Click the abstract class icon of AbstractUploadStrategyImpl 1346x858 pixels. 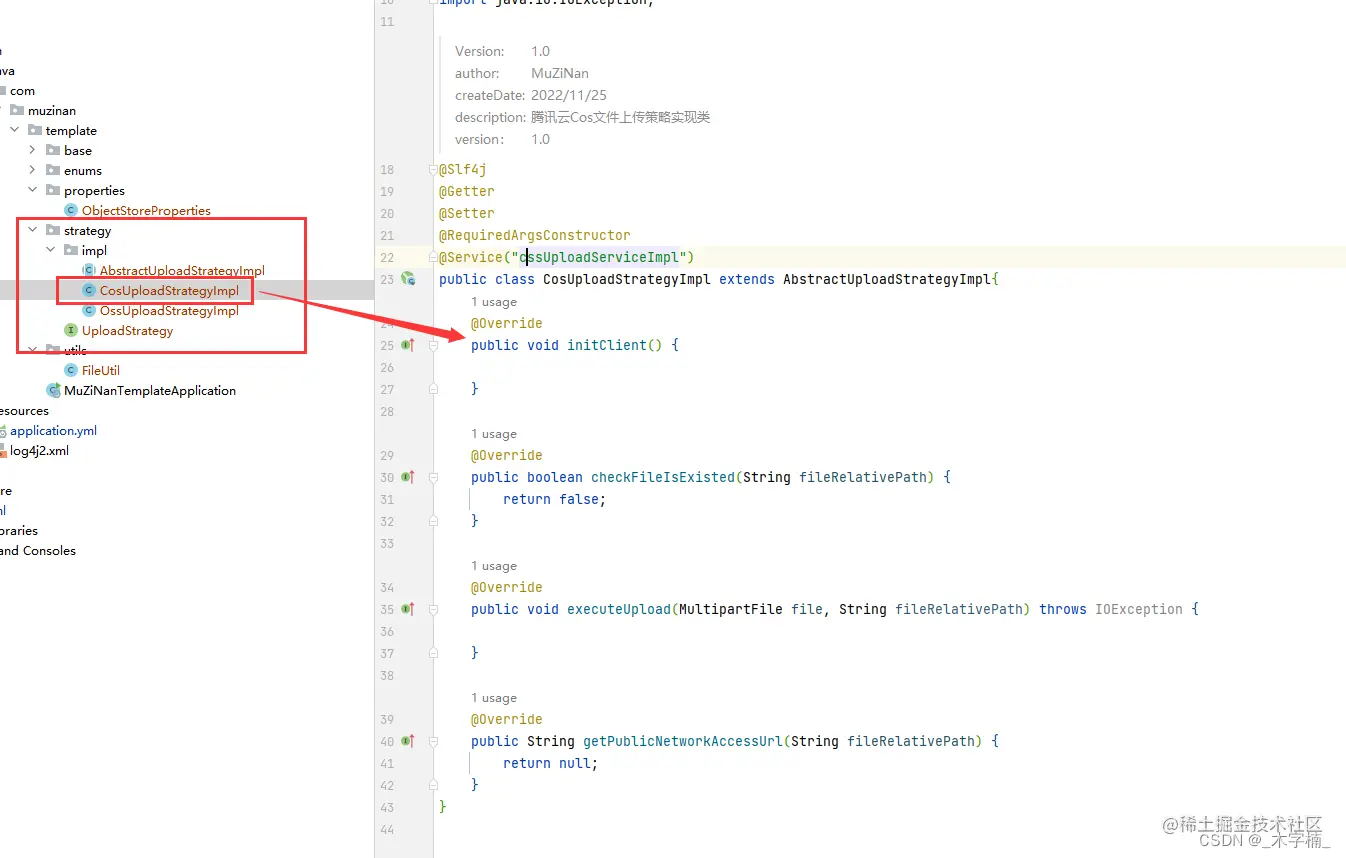(89, 270)
